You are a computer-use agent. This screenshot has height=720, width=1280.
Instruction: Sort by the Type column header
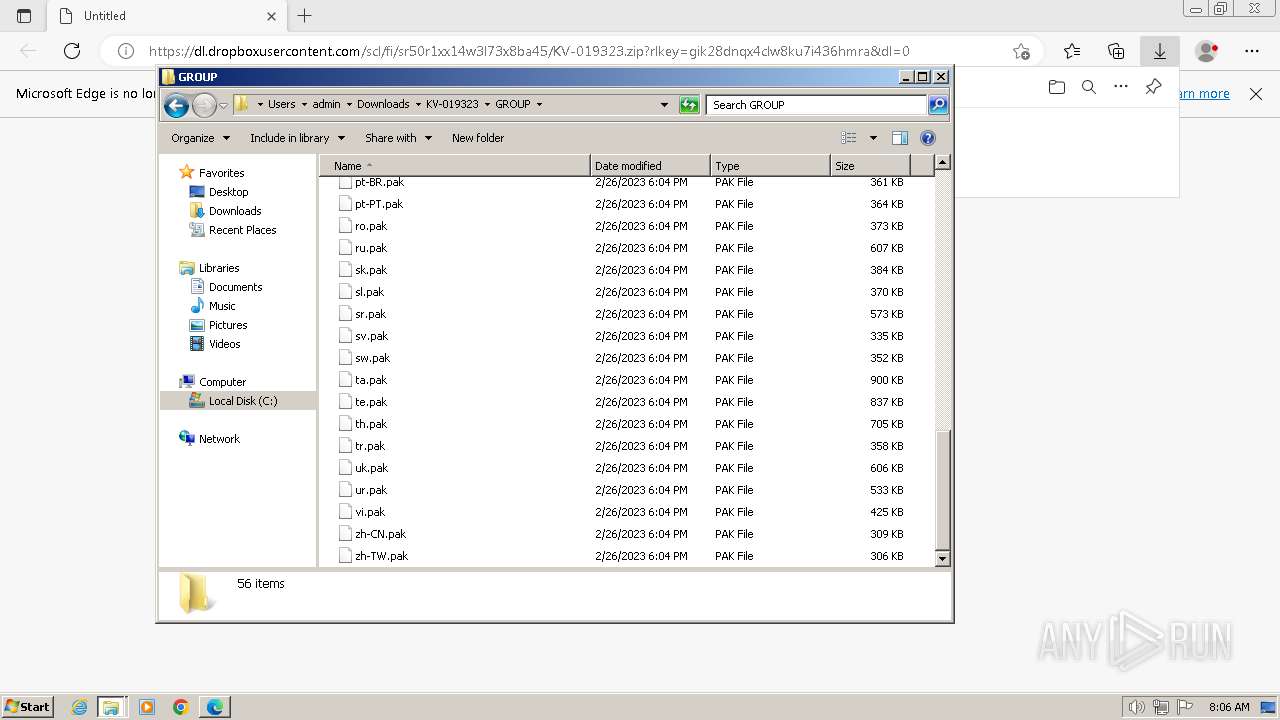click(x=770, y=166)
